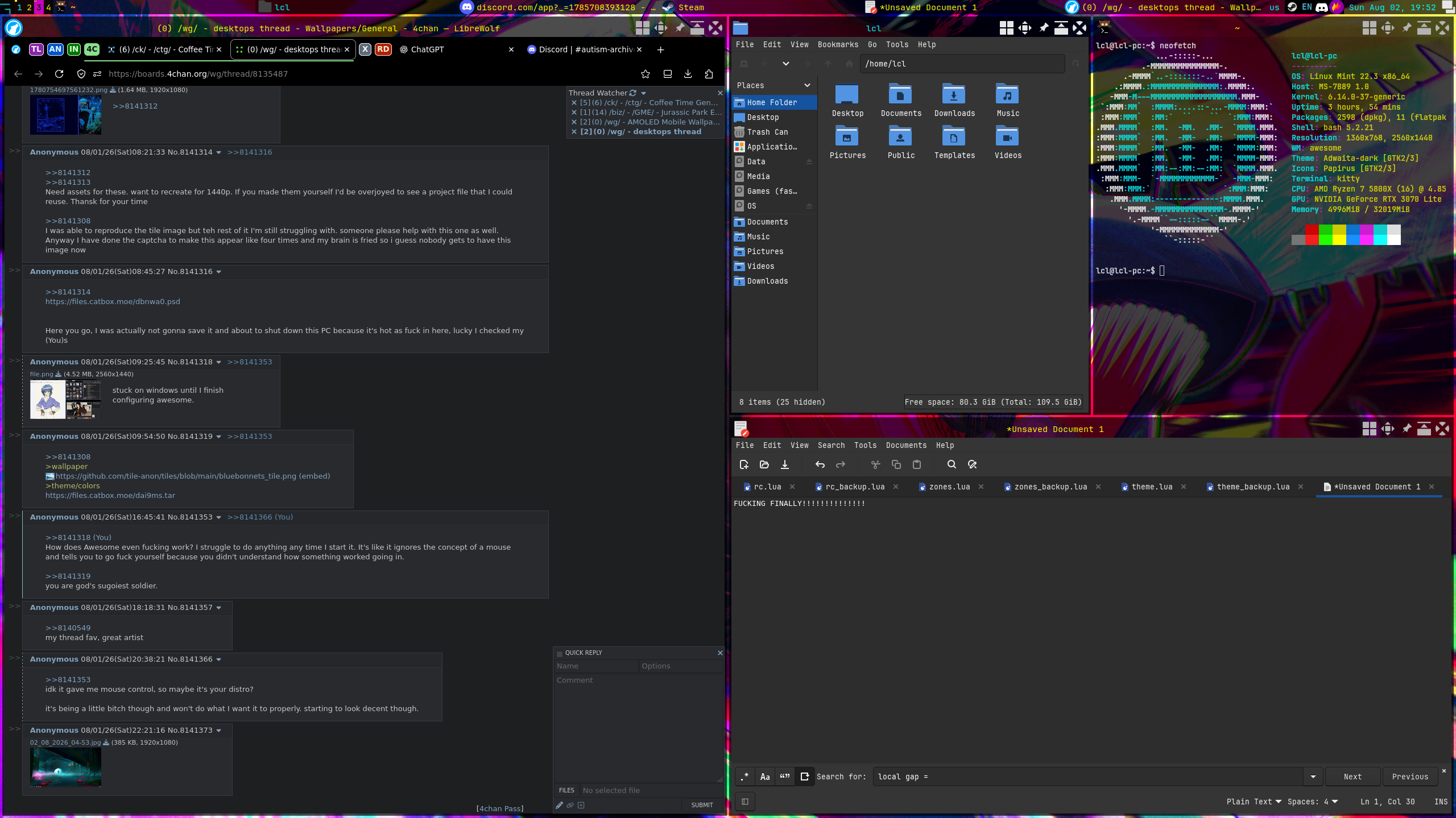The image size is (1456, 818).
Task: Follow the [4chan Pass] link
Action: coord(500,808)
